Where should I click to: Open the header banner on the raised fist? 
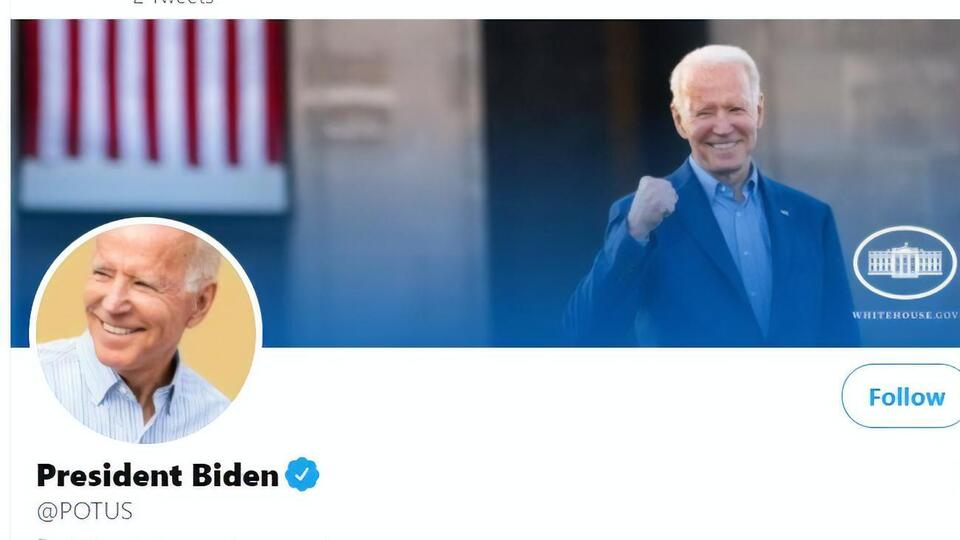(x=652, y=207)
